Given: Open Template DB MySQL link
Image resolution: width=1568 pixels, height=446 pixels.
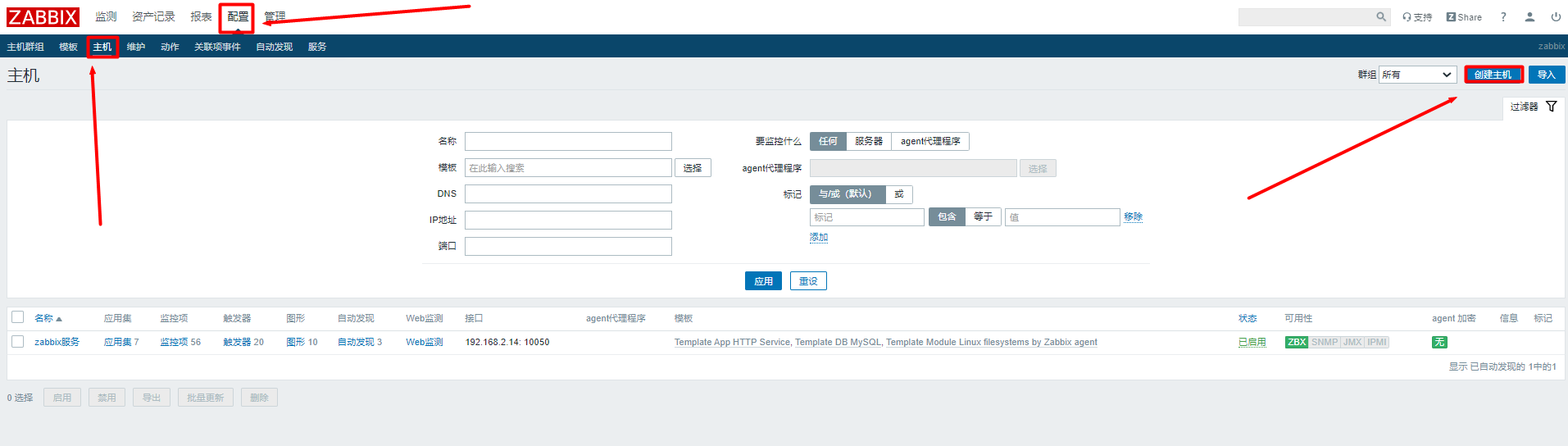Looking at the screenshot, I should point(838,343).
